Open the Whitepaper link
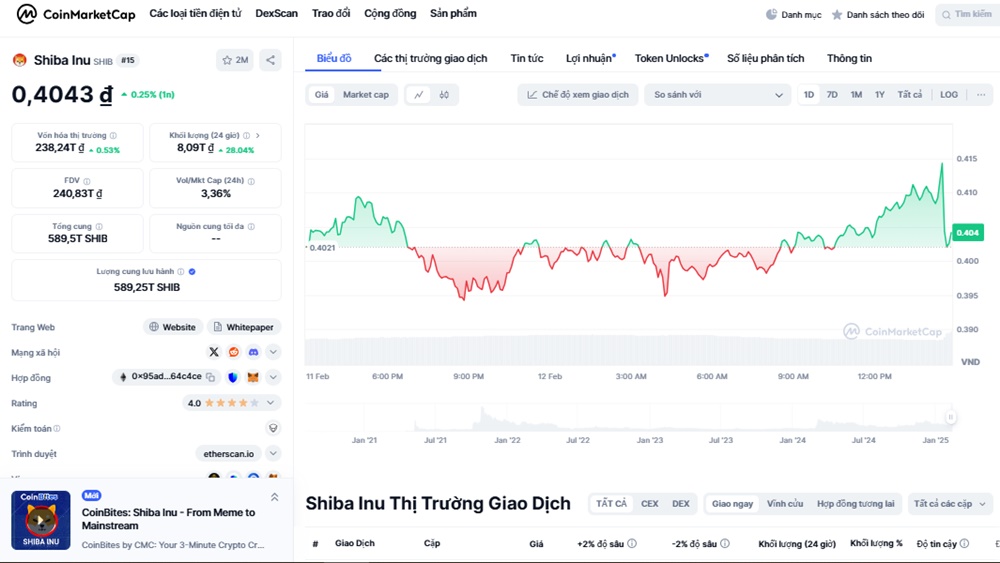This screenshot has height=563, width=1000. coord(244,327)
